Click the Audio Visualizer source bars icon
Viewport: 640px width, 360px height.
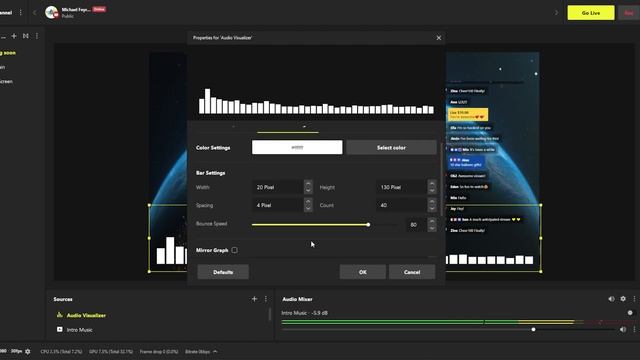click(x=60, y=315)
